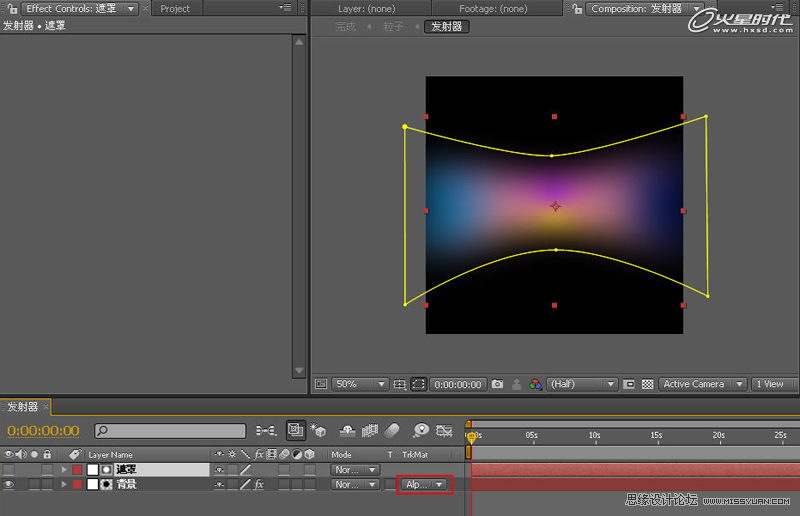Open the Composition Mini-Flowchart icon in timeline
The image size is (800, 516).
(266, 431)
